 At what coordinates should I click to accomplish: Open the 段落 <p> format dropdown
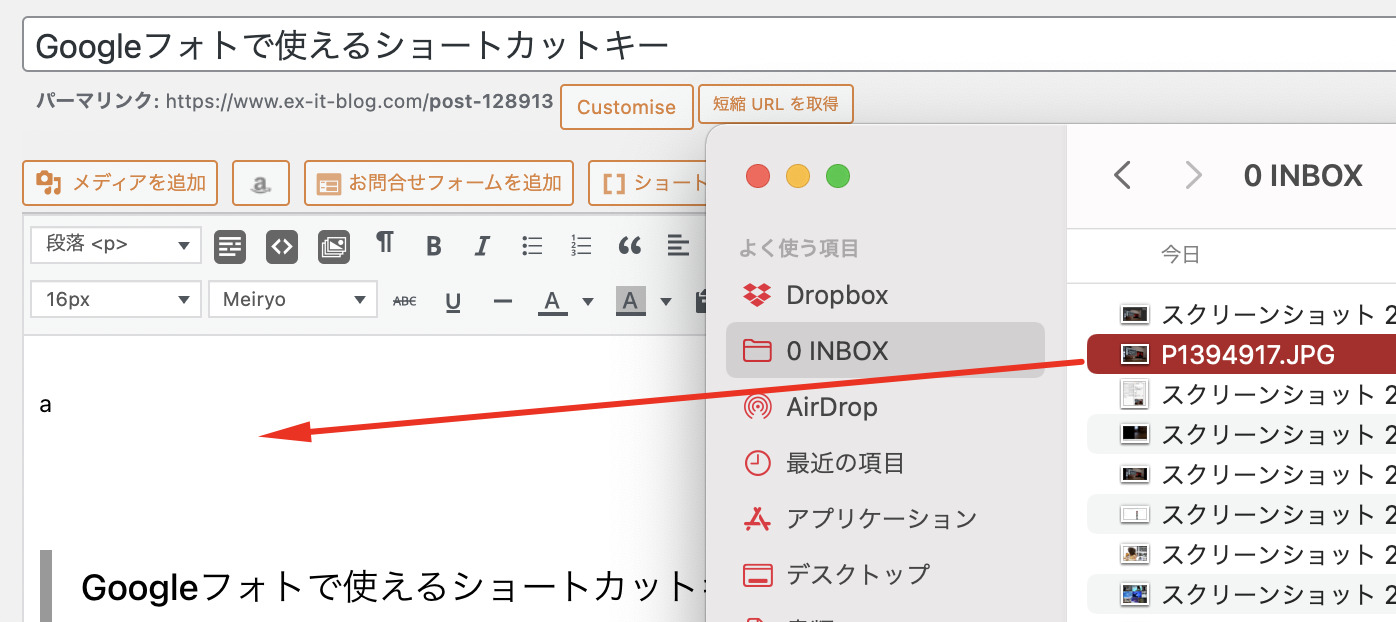pyautogui.click(x=116, y=245)
